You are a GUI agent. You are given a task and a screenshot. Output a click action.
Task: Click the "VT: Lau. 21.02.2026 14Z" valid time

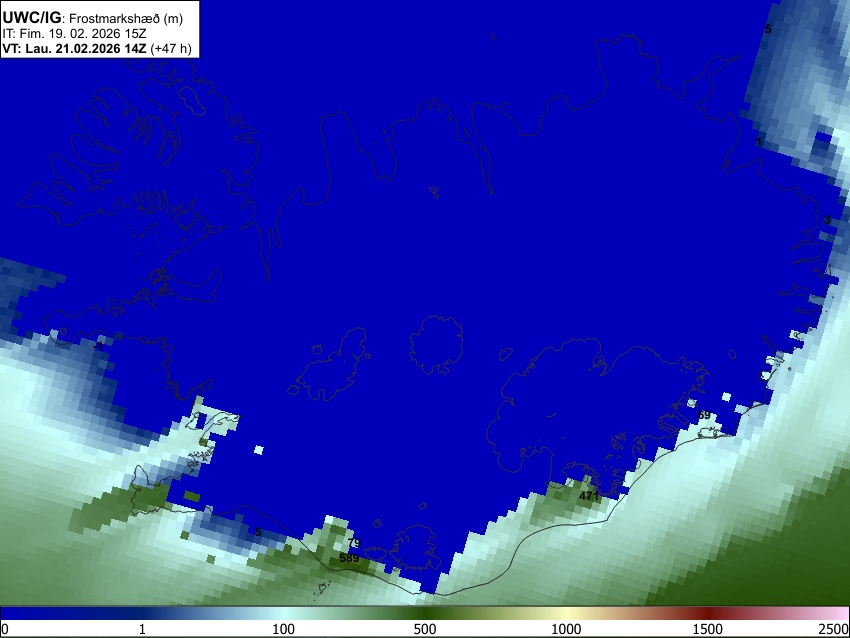click(74, 48)
